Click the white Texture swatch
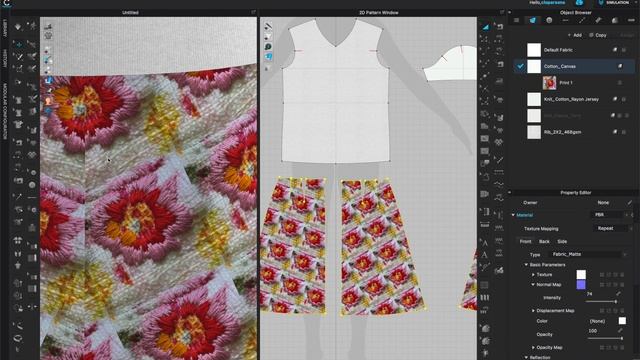The width and height of the screenshot is (640, 360). [581, 275]
